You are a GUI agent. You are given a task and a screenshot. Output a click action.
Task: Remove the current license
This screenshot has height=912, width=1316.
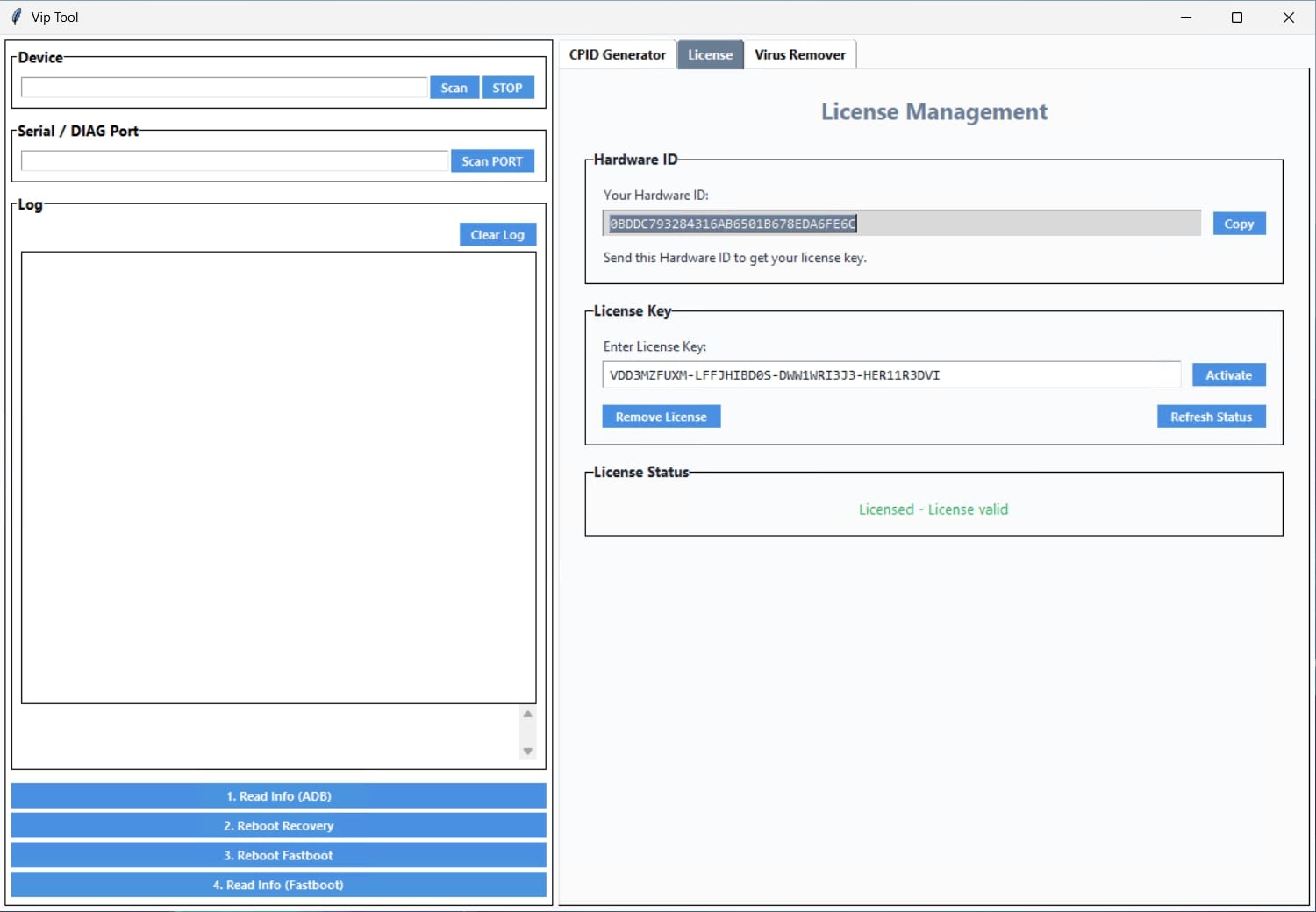[x=661, y=417]
